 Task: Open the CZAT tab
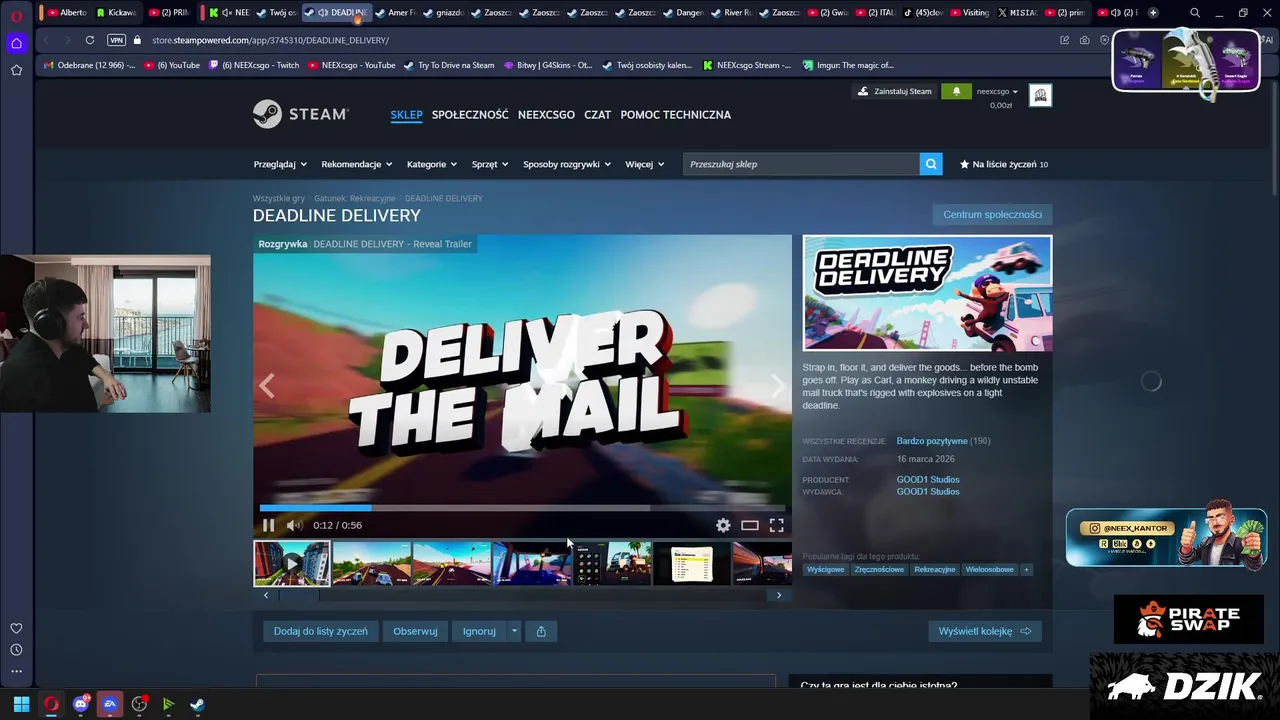tap(597, 114)
